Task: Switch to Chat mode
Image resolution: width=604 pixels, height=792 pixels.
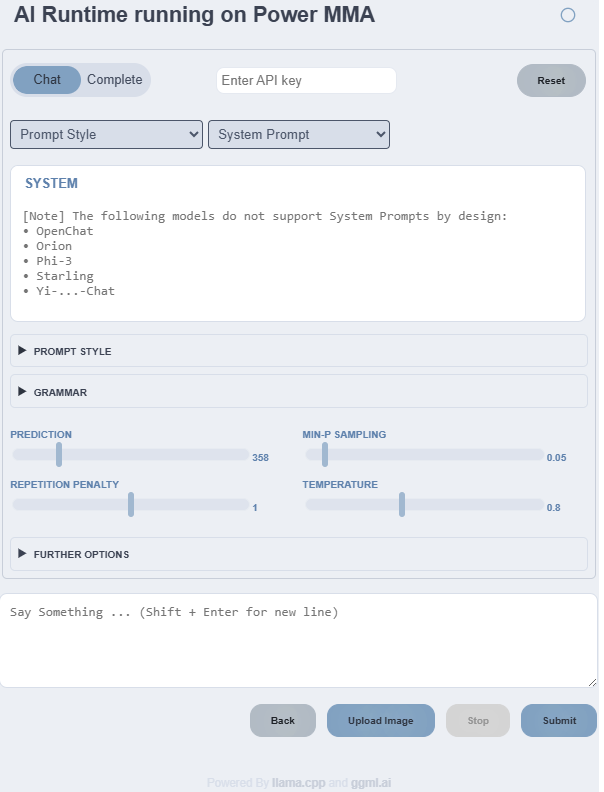Action: pos(47,80)
